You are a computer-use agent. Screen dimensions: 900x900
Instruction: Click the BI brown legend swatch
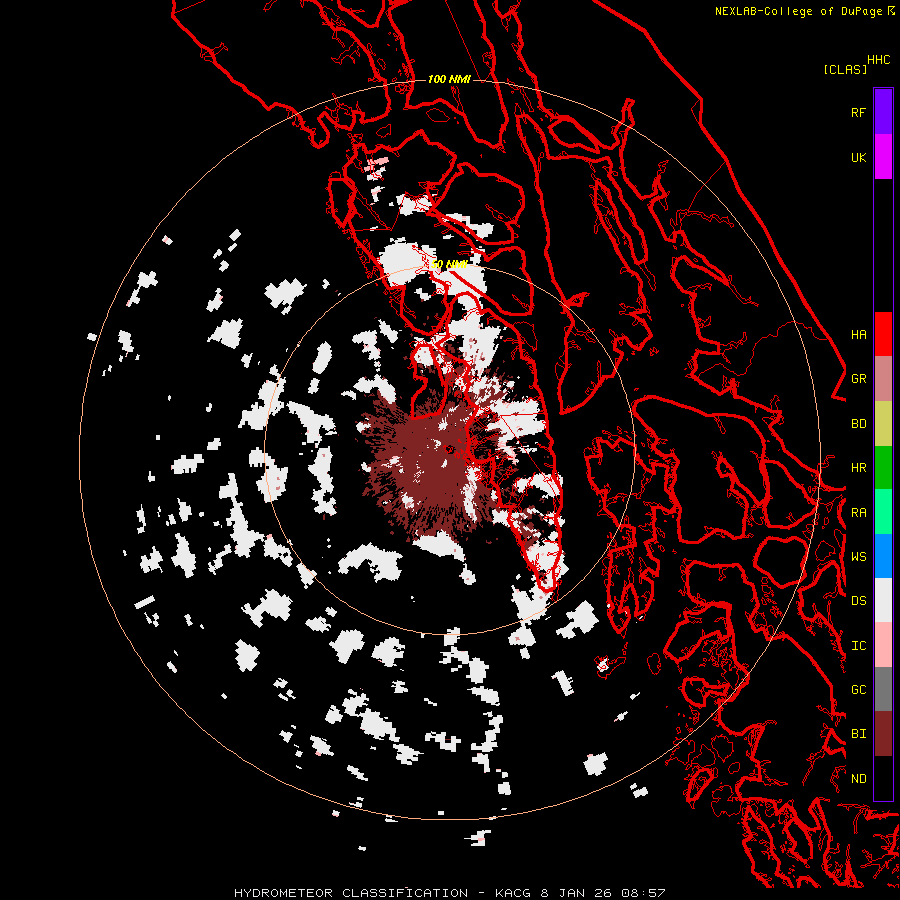[883, 734]
